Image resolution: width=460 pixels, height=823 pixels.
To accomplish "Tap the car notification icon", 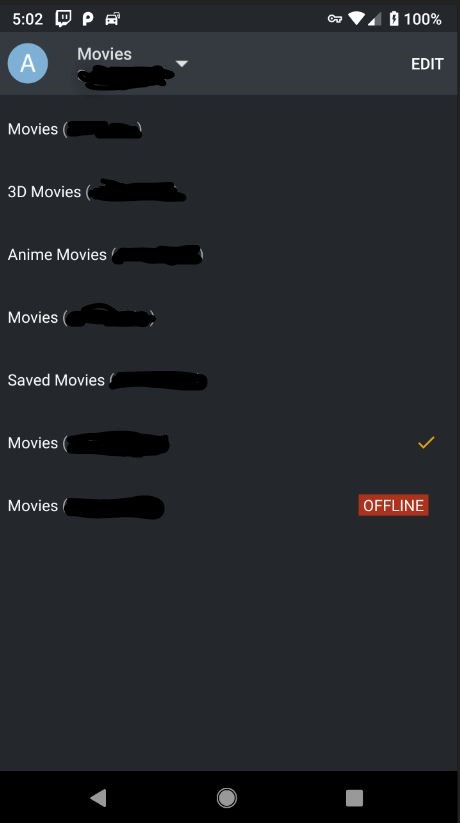I will (113, 19).
